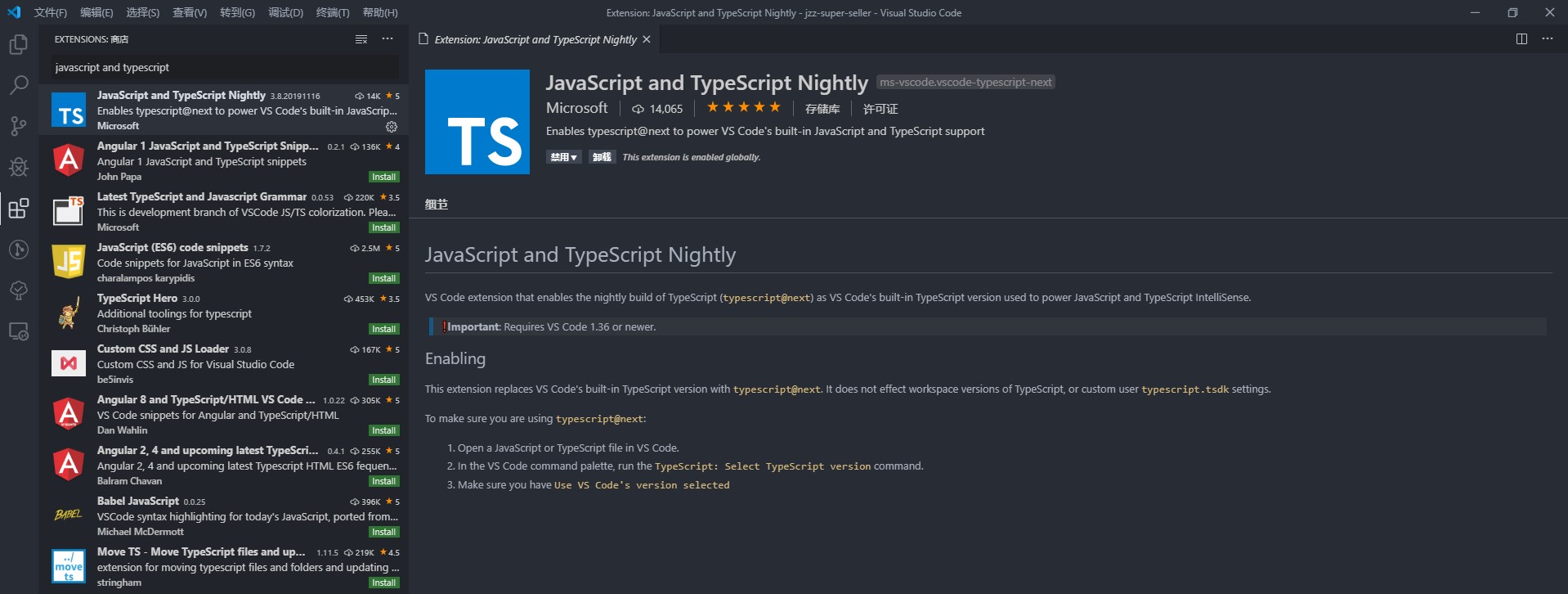Open the 许可证 license link

(880, 109)
